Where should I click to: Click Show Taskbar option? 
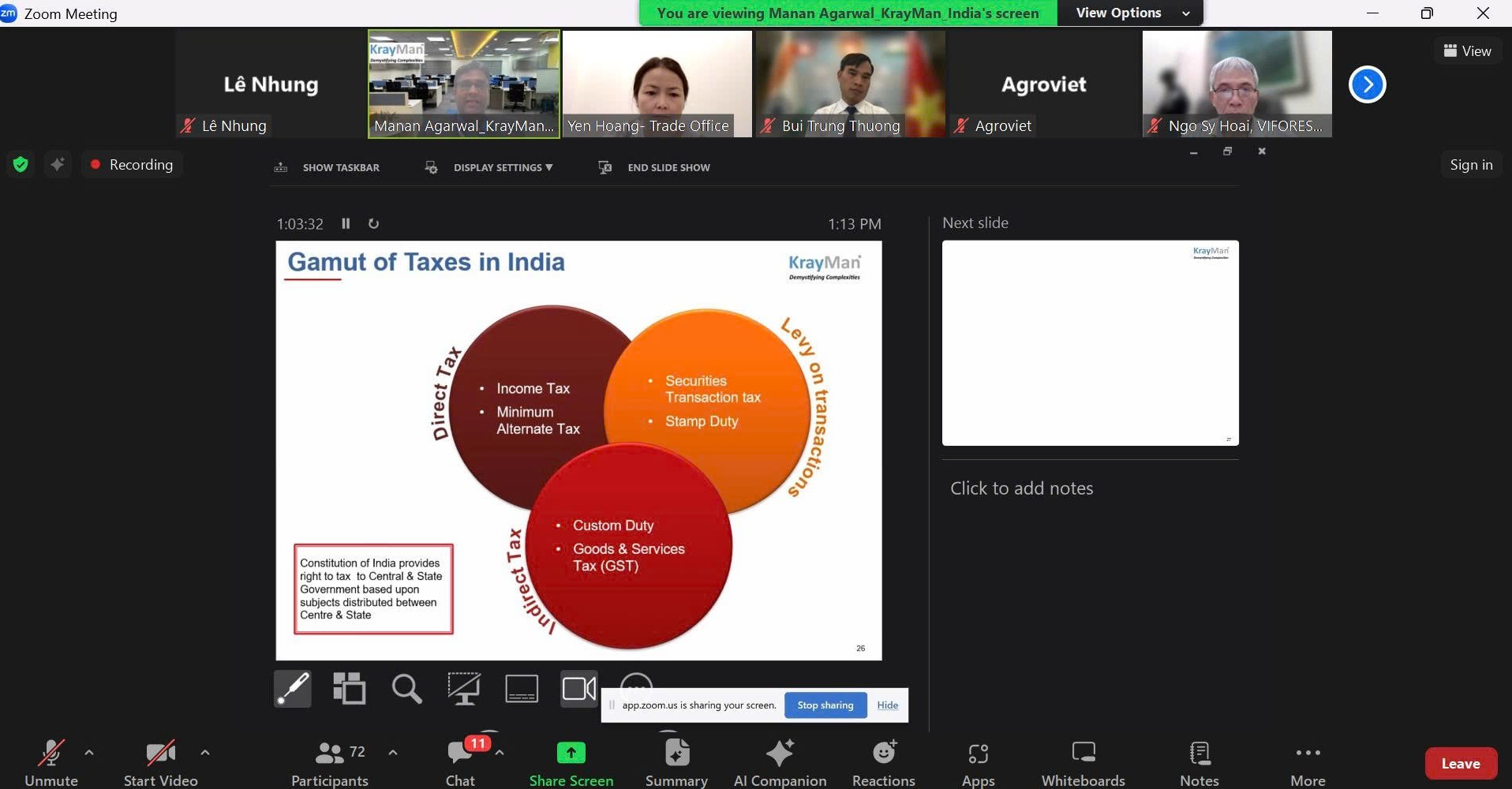point(340,167)
